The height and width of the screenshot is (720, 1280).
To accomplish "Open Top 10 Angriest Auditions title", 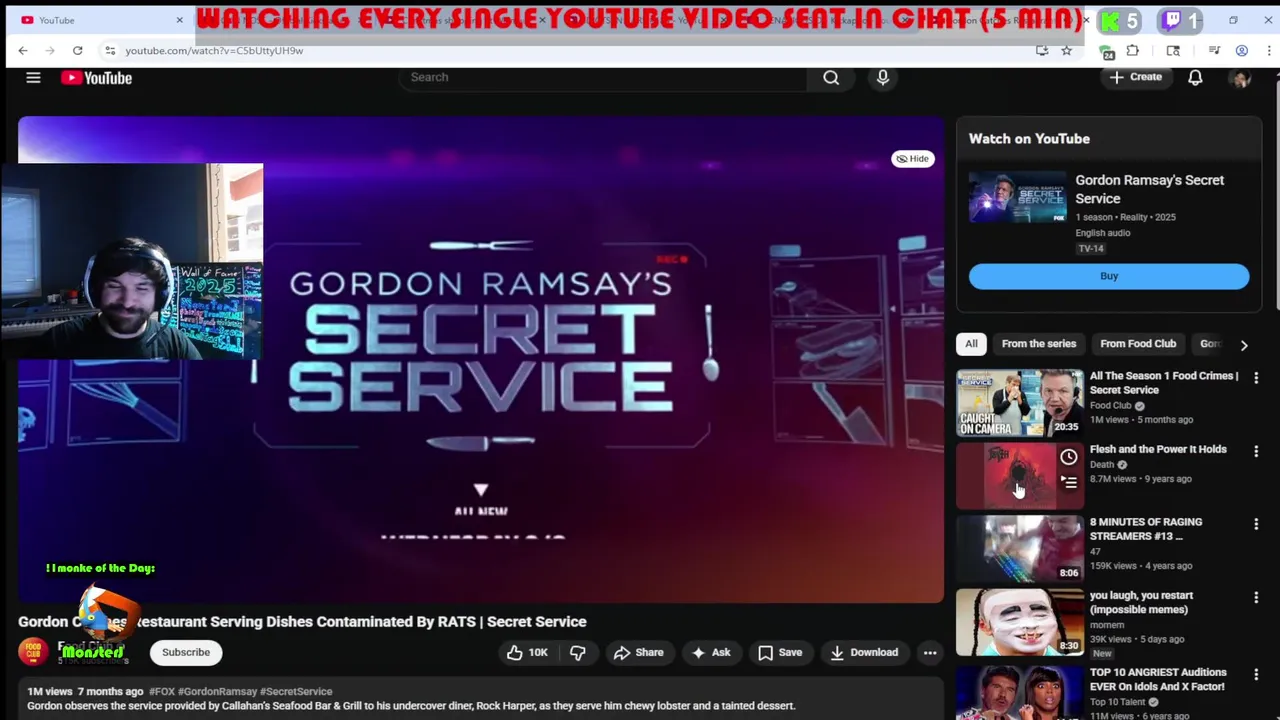I will (1158, 679).
